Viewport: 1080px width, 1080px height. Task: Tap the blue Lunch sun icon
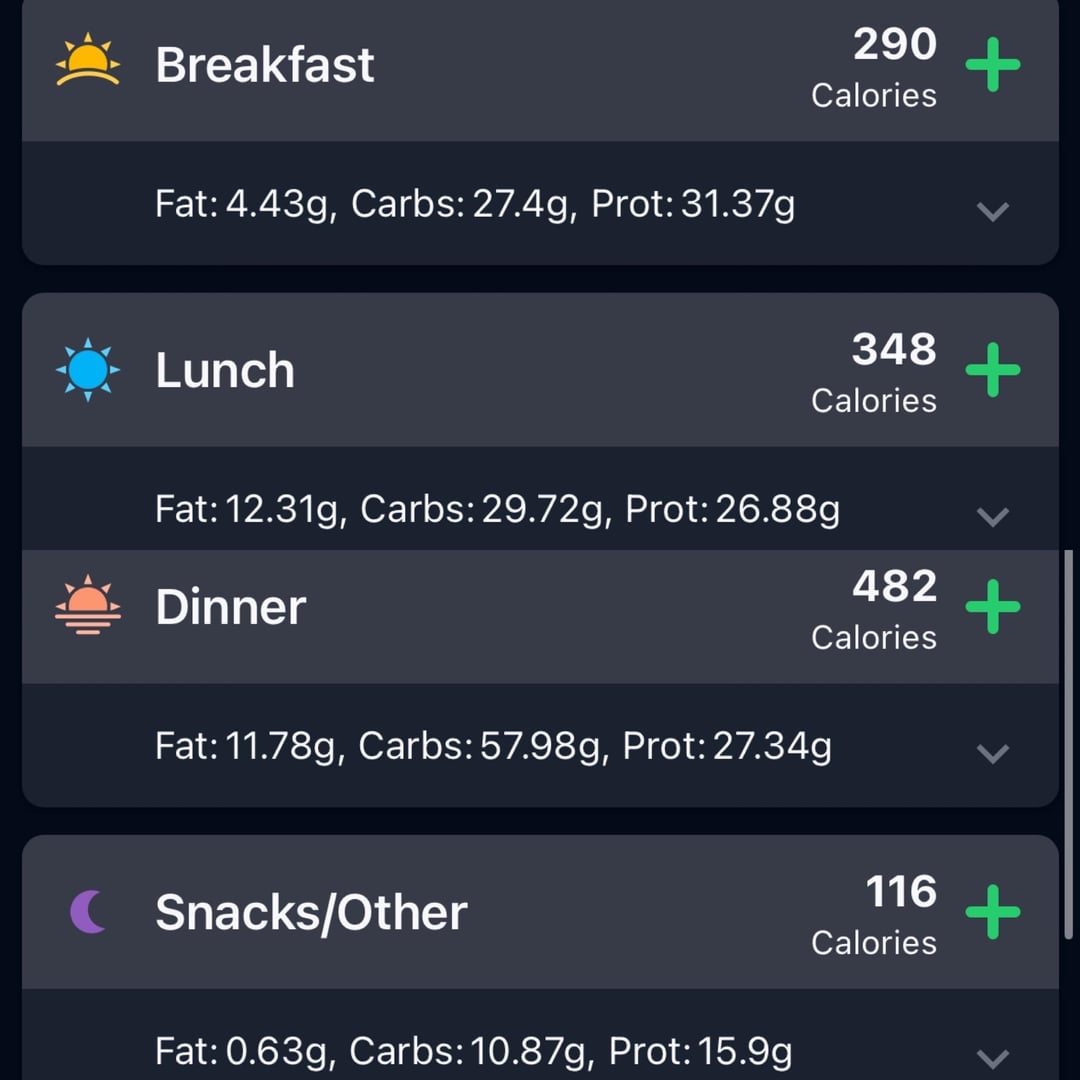[87, 370]
